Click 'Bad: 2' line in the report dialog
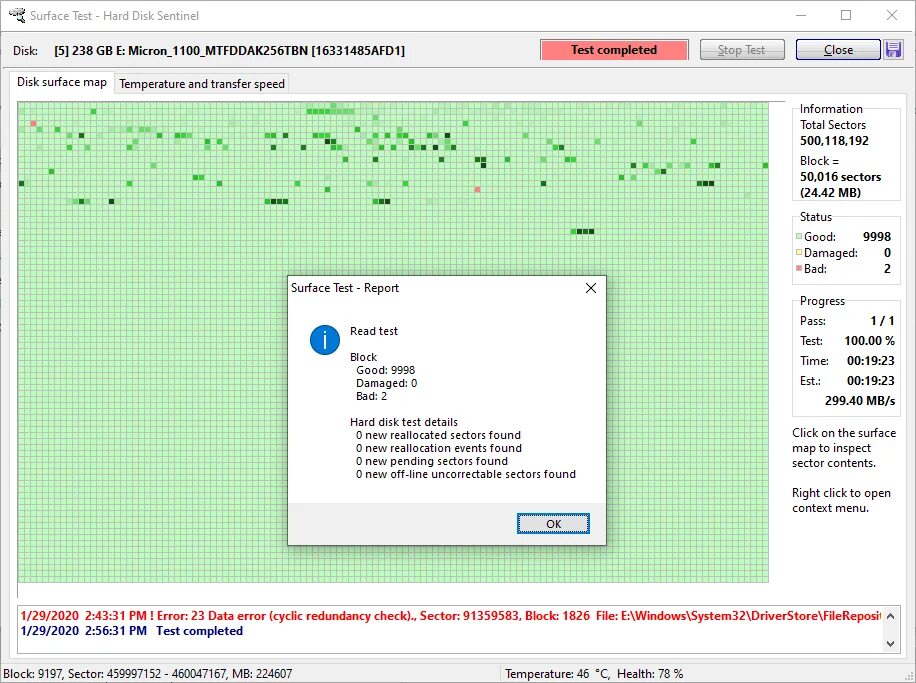Screen dimensions: 916x683 372,396
